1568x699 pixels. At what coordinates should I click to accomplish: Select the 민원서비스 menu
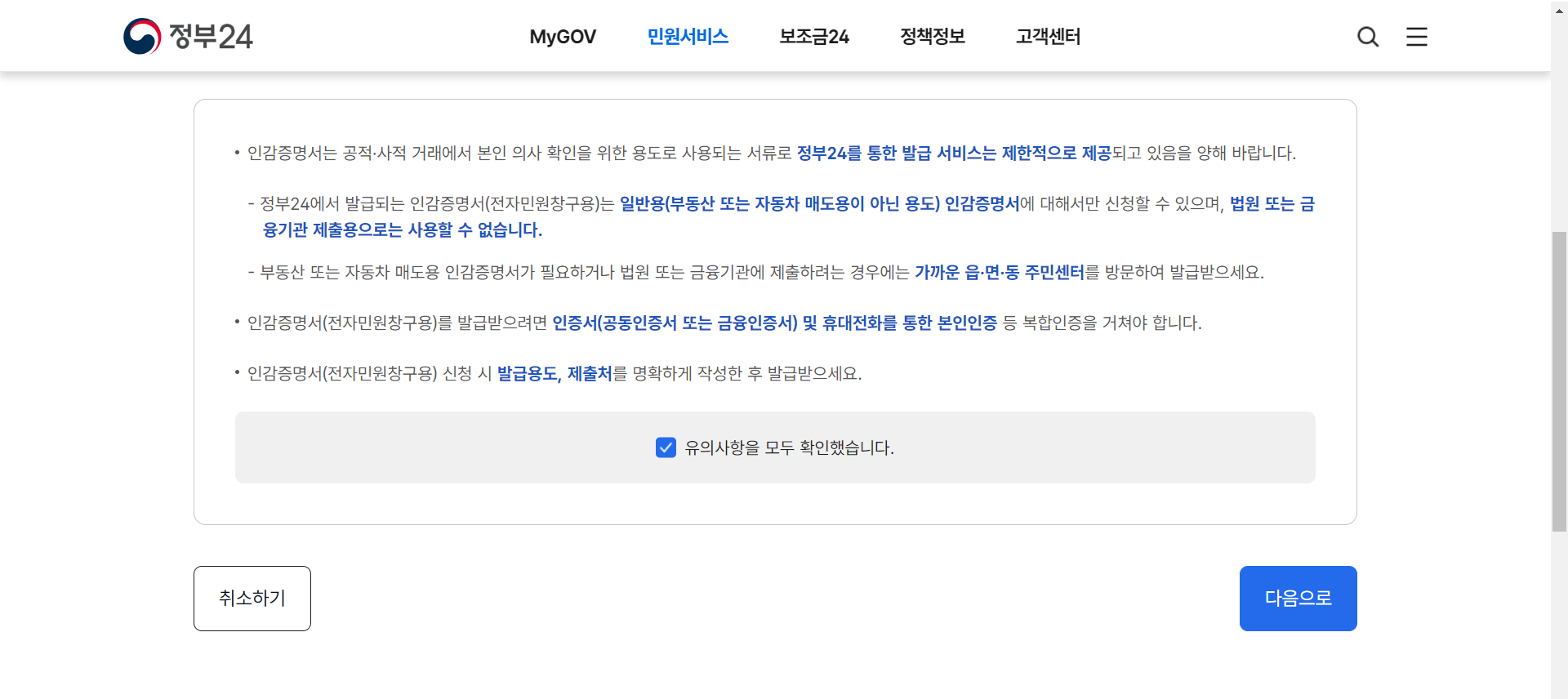pyautogui.click(x=688, y=37)
